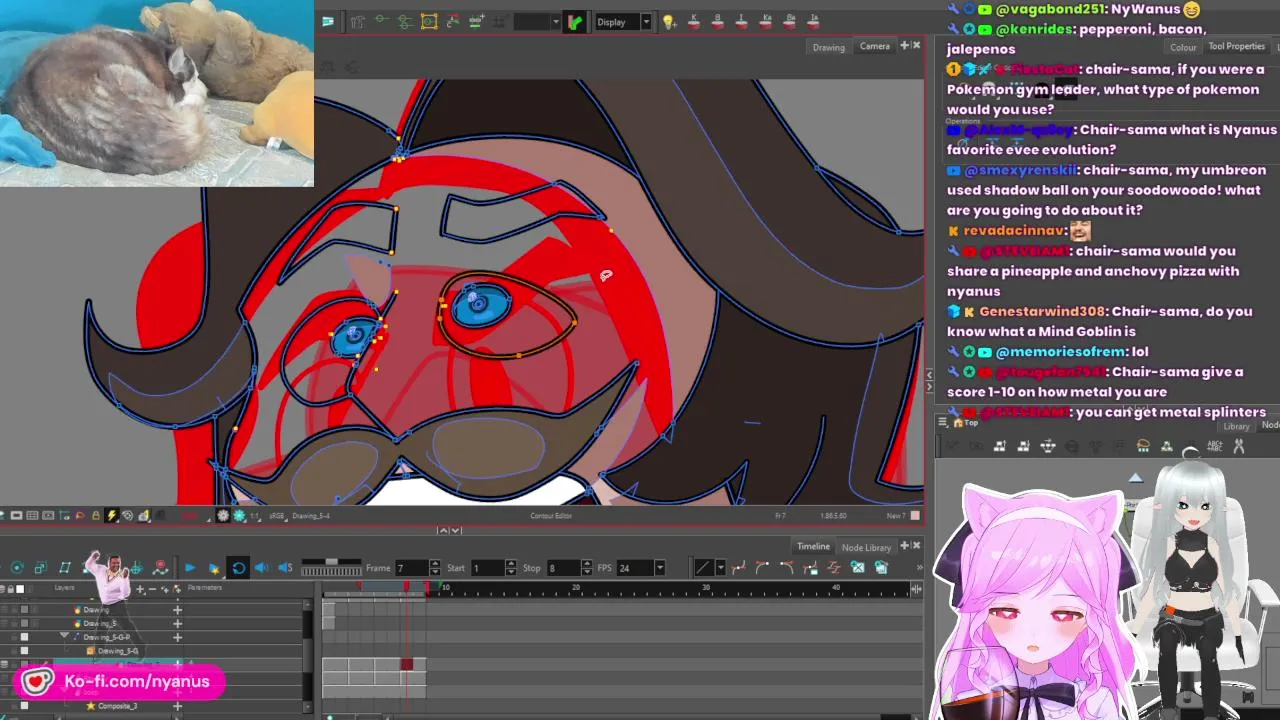Open the Node Library tab
Image resolution: width=1280 pixels, height=720 pixels.
(866, 547)
